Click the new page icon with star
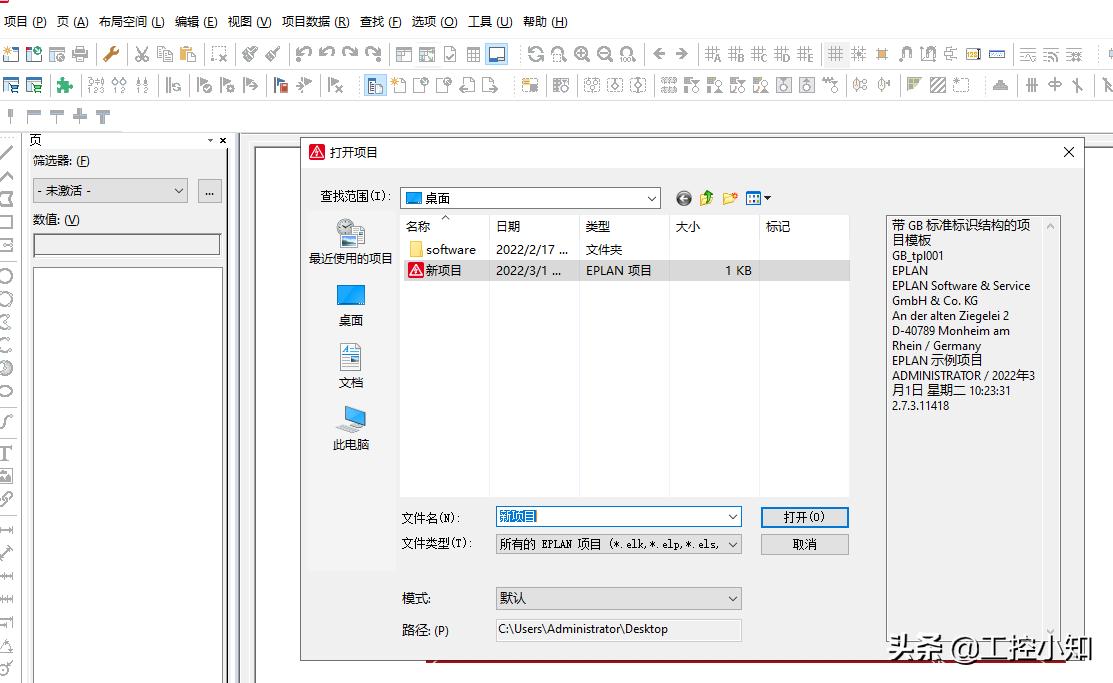This screenshot has width=1113, height=683. tap(398, 86)
